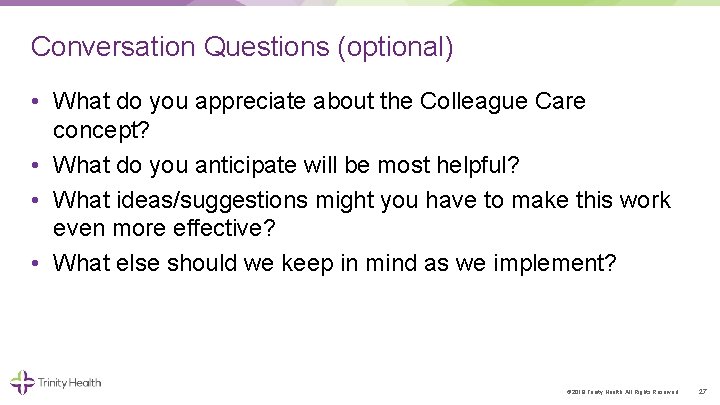Screen dimensions: 720x405
Task: Click the text 'even more effective?'
Action: [163, 230]
